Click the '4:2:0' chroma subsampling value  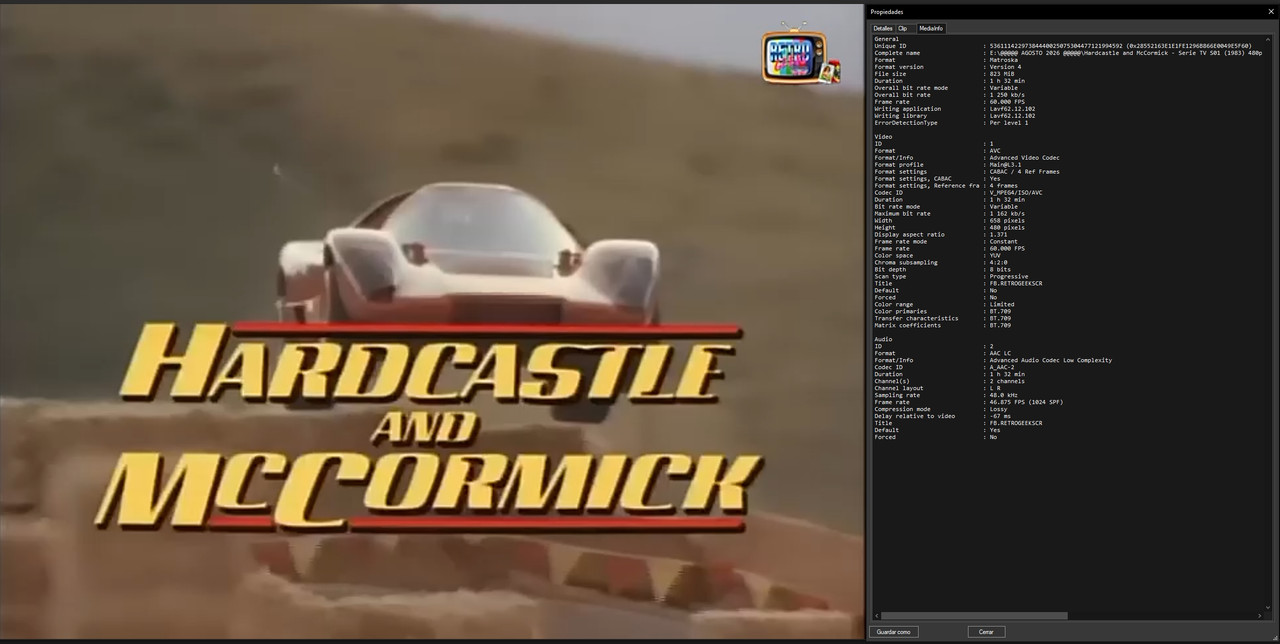[999, 263]
